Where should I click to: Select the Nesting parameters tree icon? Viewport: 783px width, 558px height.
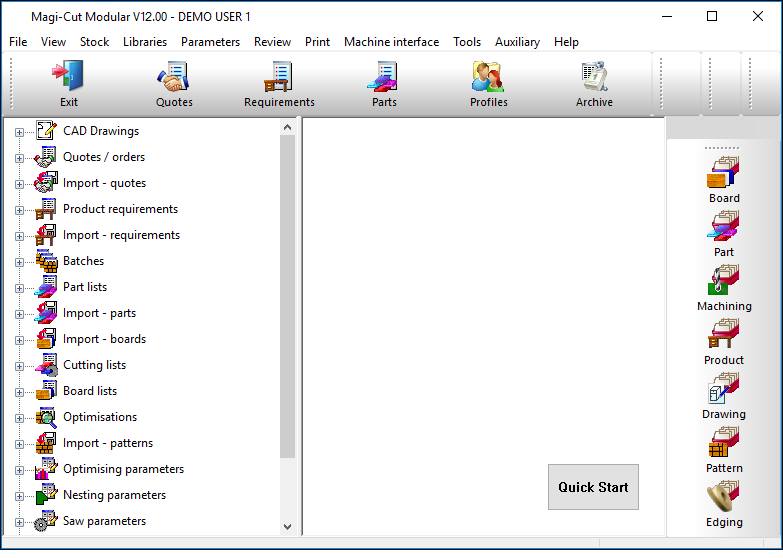[46, 495]
